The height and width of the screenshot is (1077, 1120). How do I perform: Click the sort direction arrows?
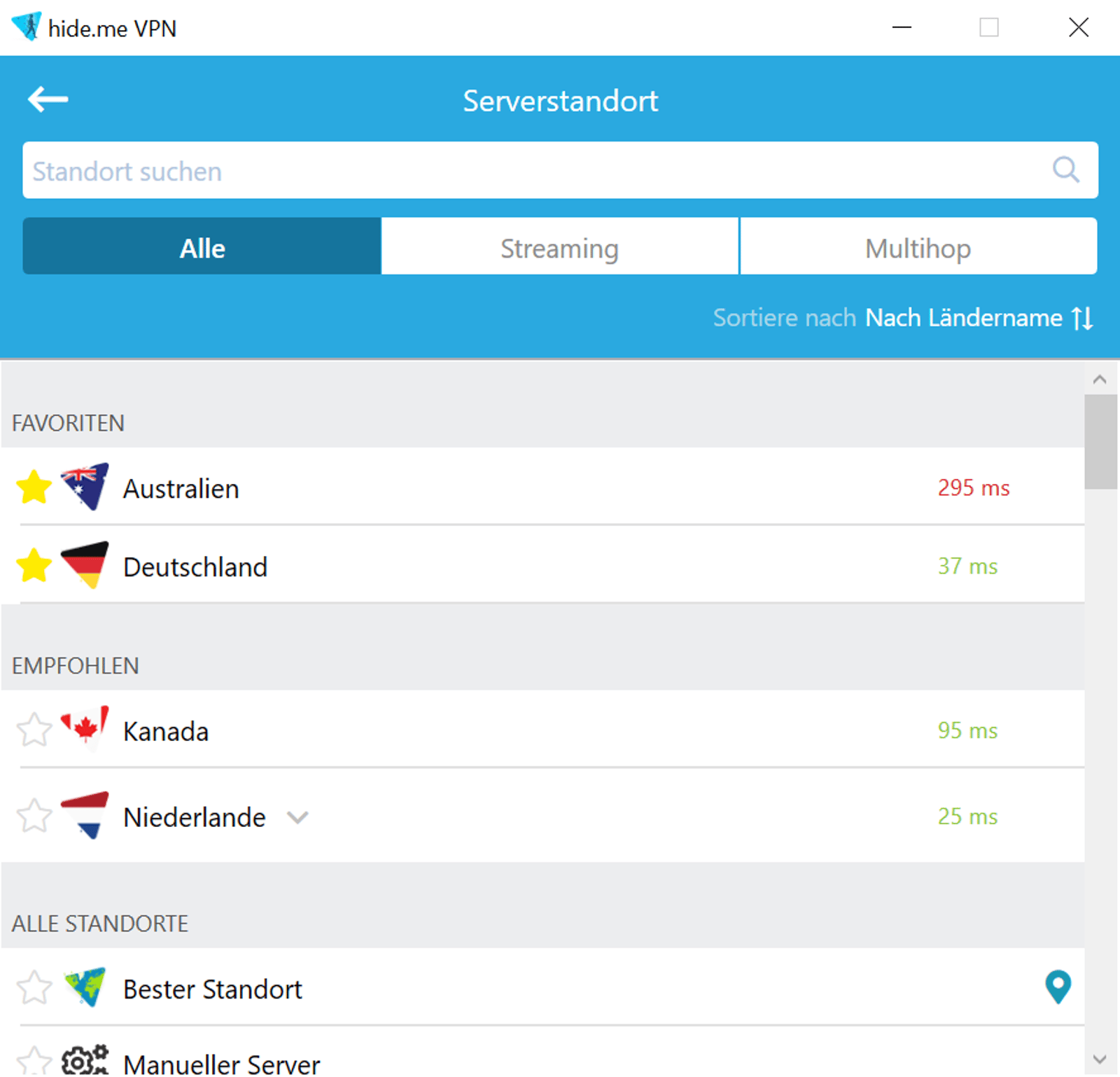pos(1081,317)
